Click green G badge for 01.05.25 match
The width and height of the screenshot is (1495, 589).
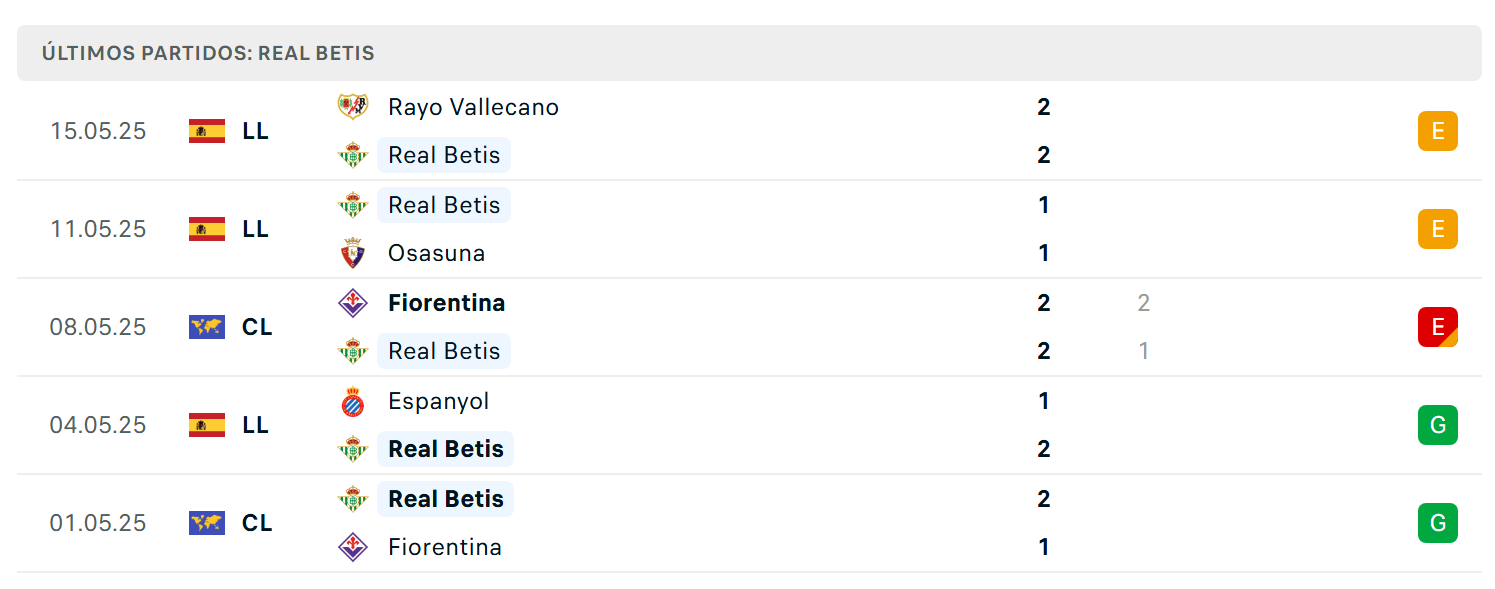[1438, 523]
